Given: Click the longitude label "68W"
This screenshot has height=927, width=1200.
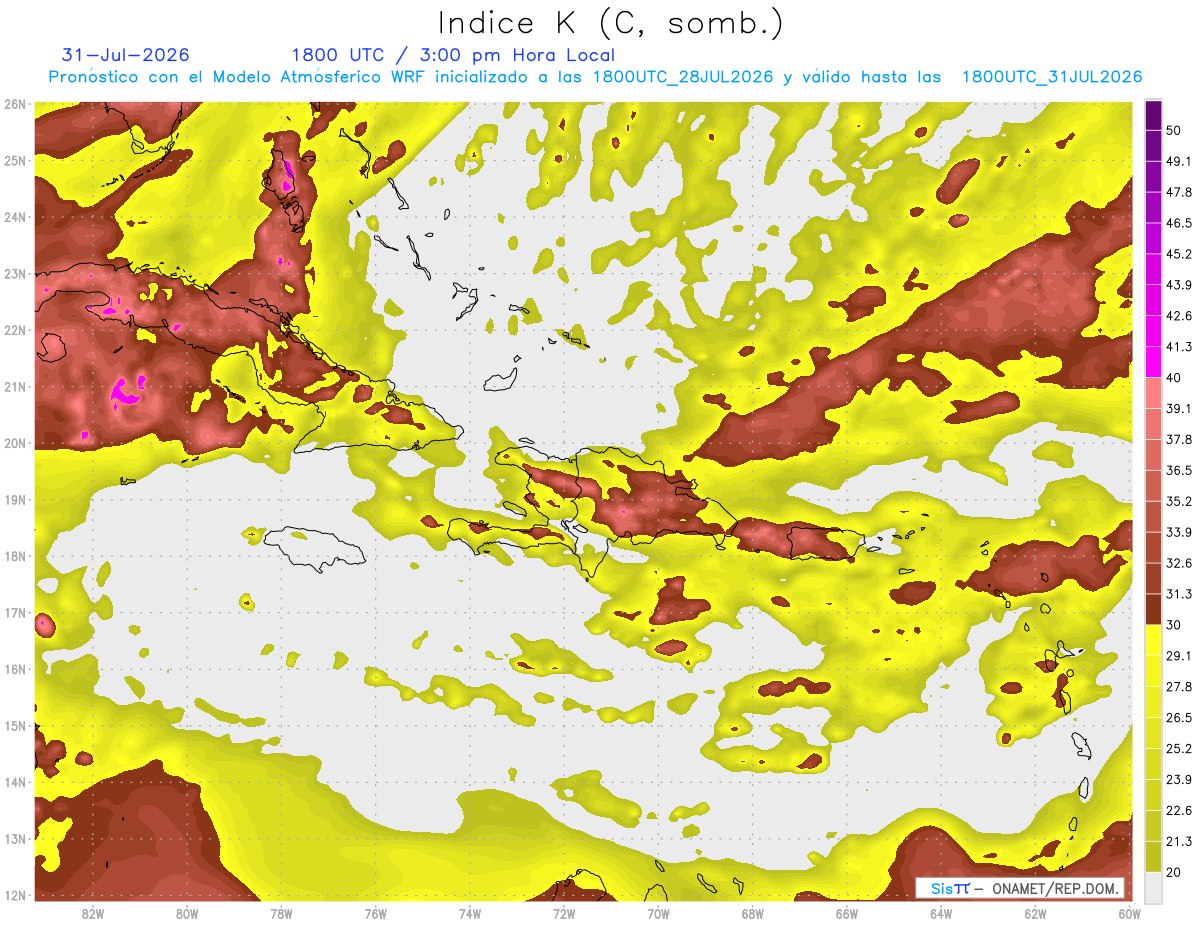Looking at the screenshot, I should 753,914.
